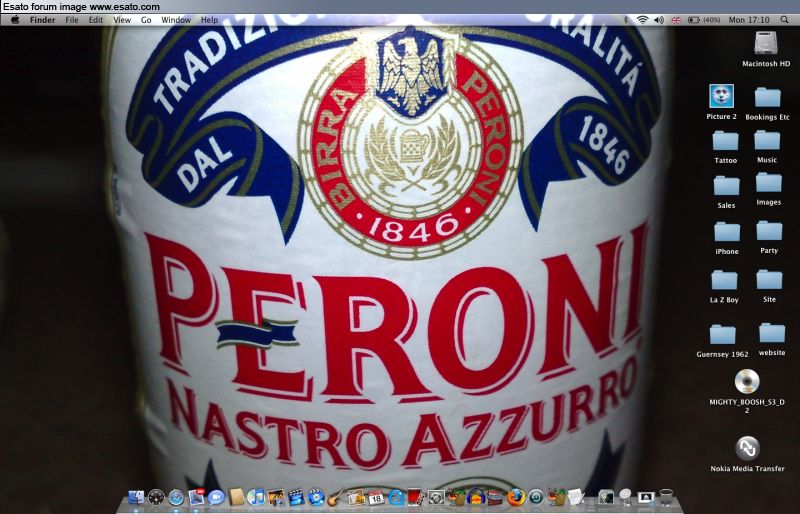Image resolution: width=800 pixels, height=514 pixels.
Task: Open the Finder menu in menu bar
Action: (42, 20)
